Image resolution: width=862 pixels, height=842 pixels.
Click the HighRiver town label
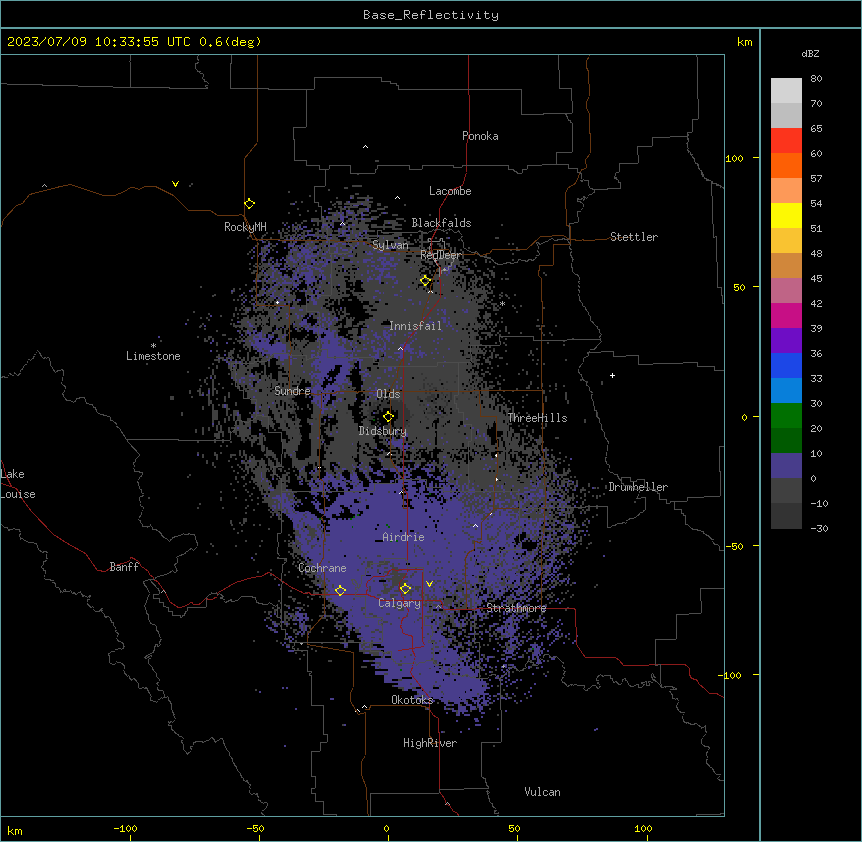tap(430, 743)
